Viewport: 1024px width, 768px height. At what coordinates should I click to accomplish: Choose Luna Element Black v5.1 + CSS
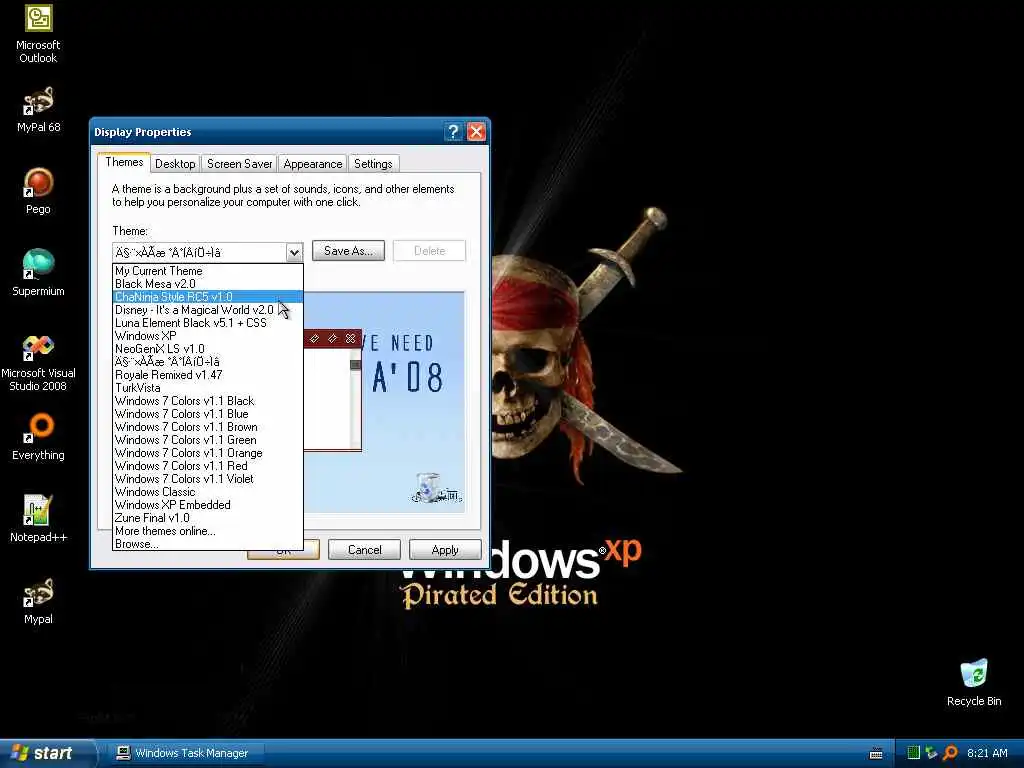coord(208,323)
